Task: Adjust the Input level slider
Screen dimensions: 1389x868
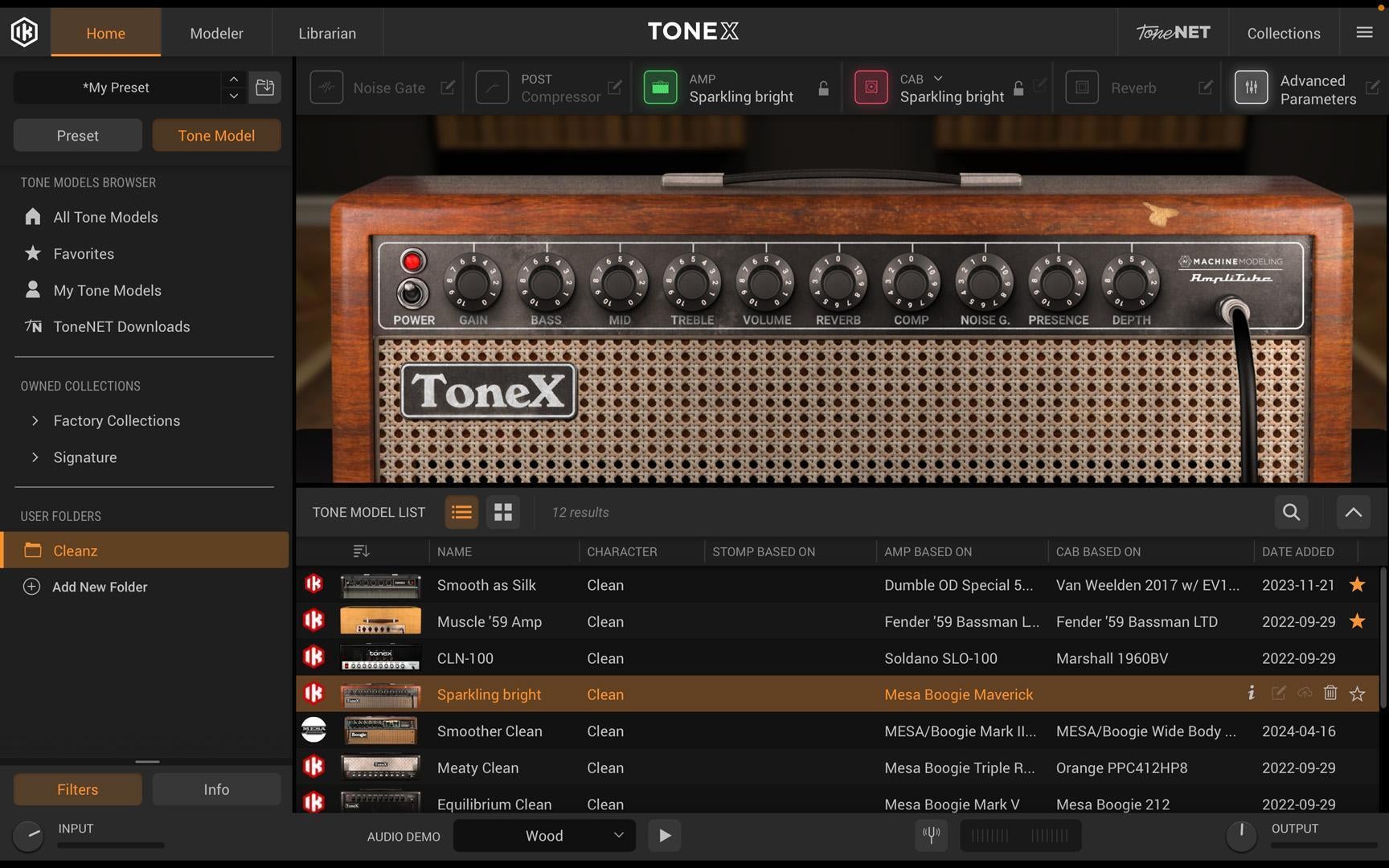Action: tap(110, 845)
